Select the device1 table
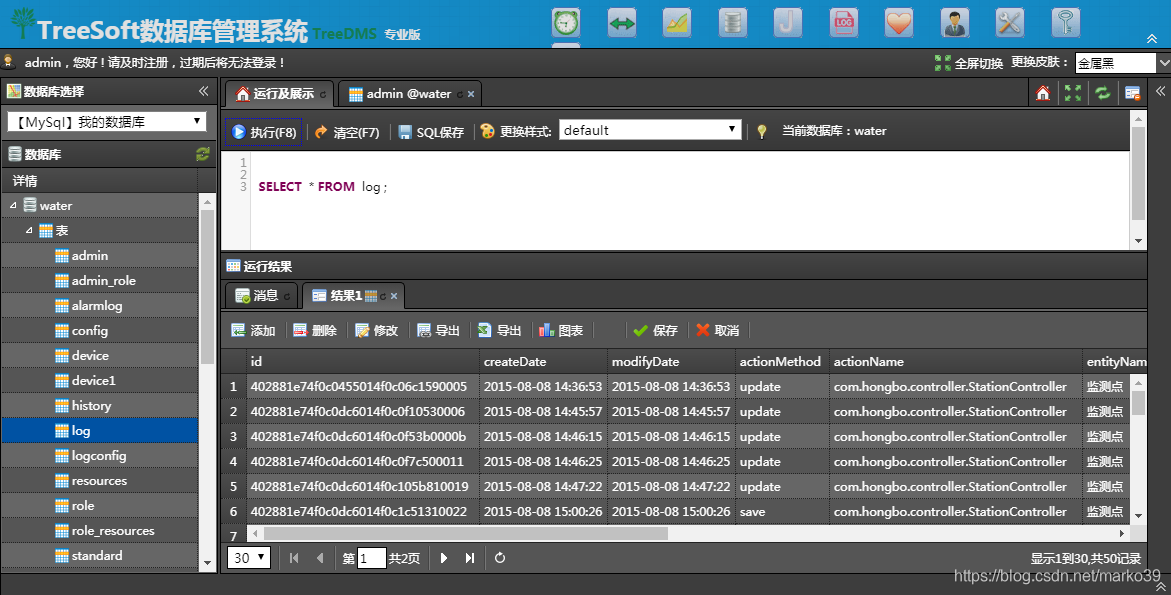 [x=93, y=381]
